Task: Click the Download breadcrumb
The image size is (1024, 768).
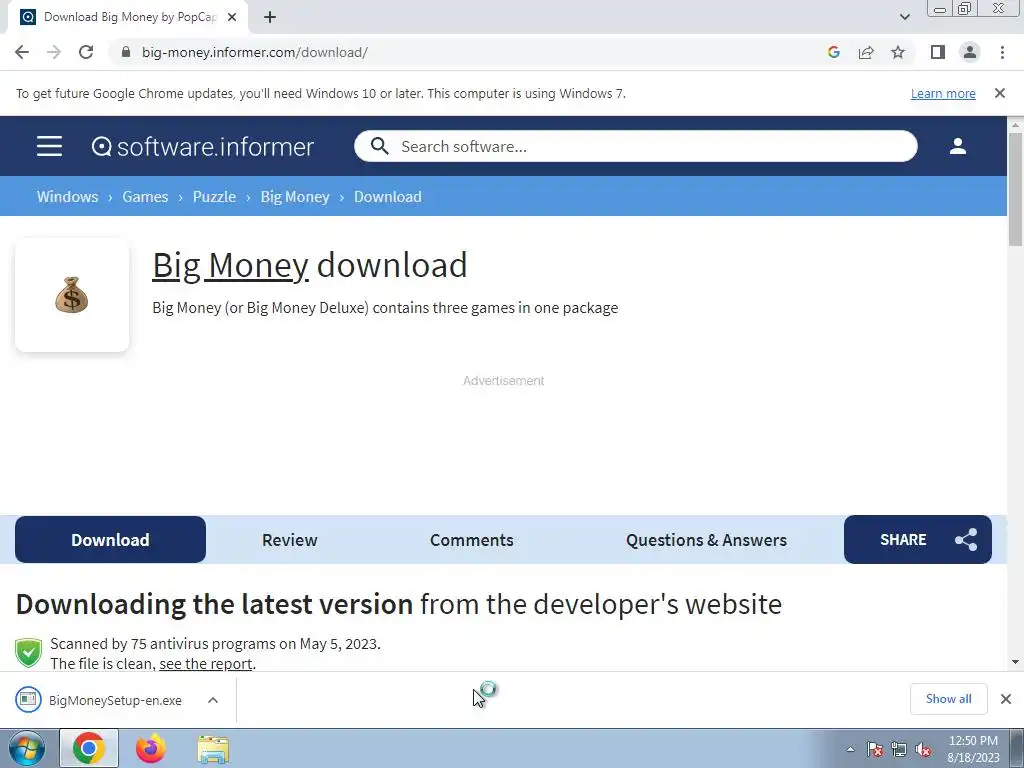Action: tap(387, 197)
